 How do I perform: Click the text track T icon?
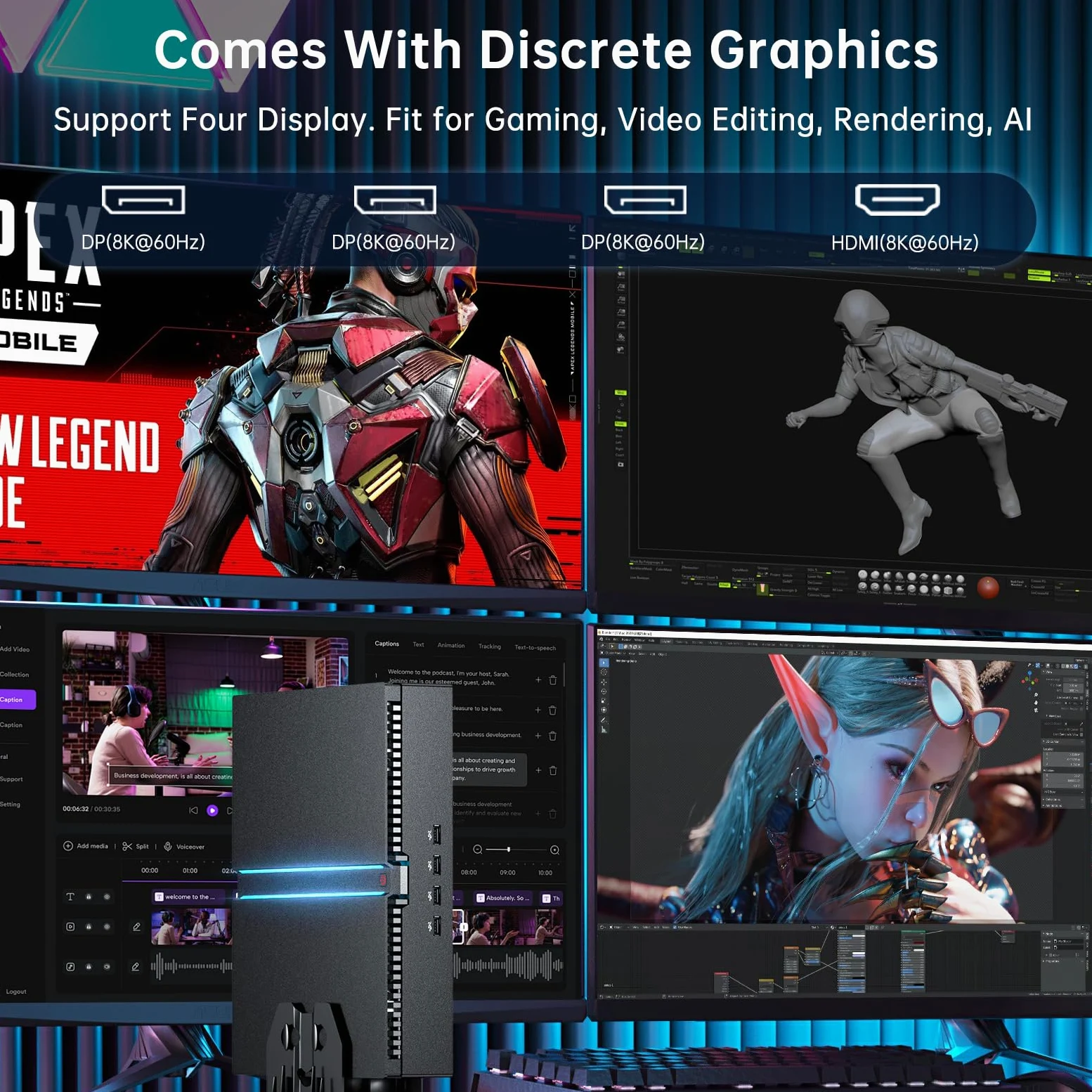coord(70,897)
